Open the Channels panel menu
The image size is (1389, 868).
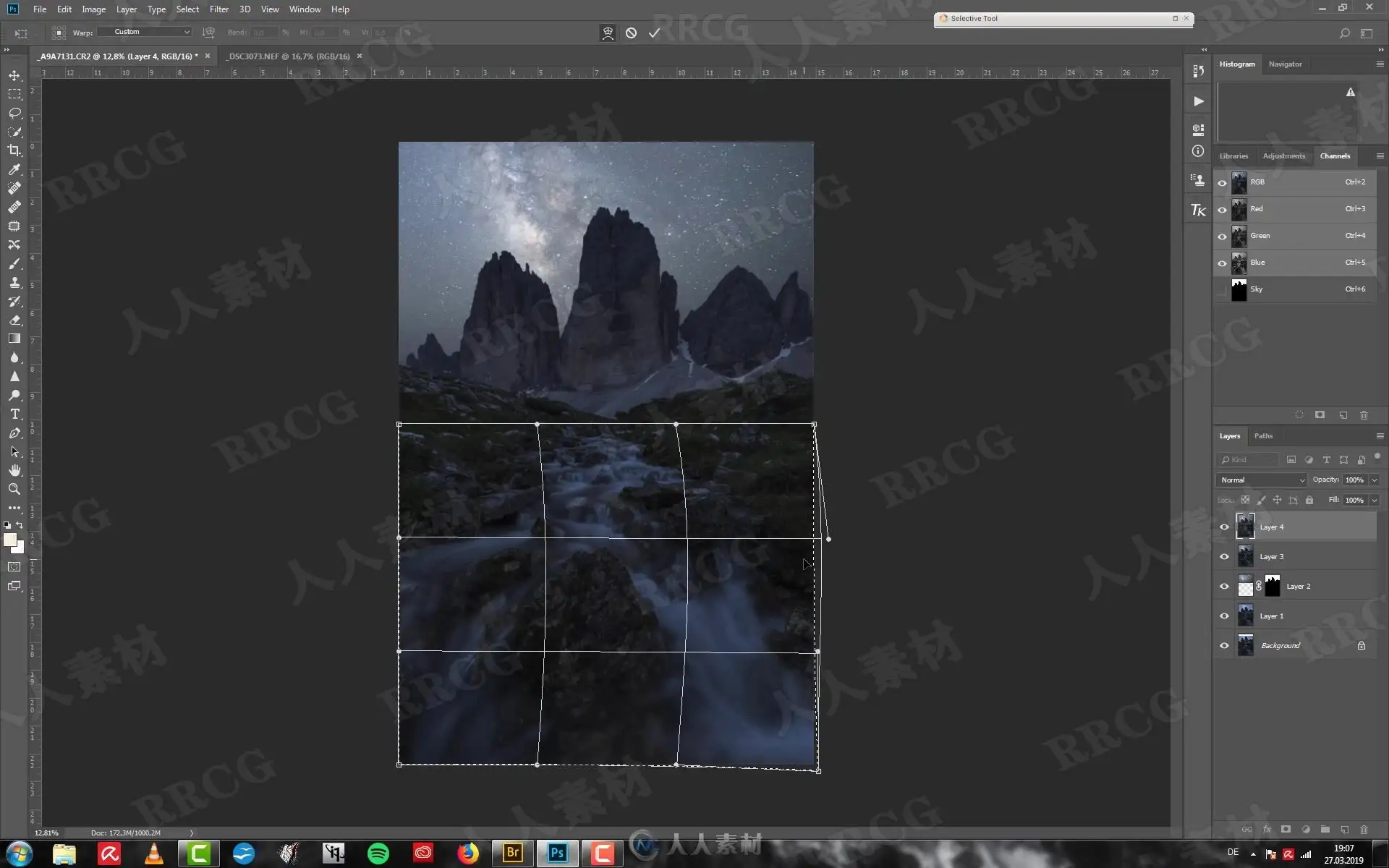(1380, 156)
